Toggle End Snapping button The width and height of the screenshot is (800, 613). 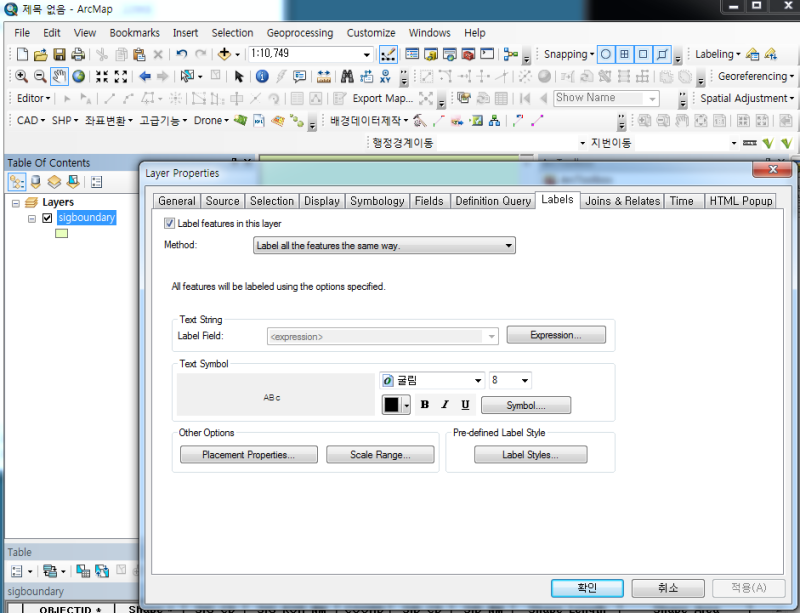pyautogui.click(x=624, y=54)
